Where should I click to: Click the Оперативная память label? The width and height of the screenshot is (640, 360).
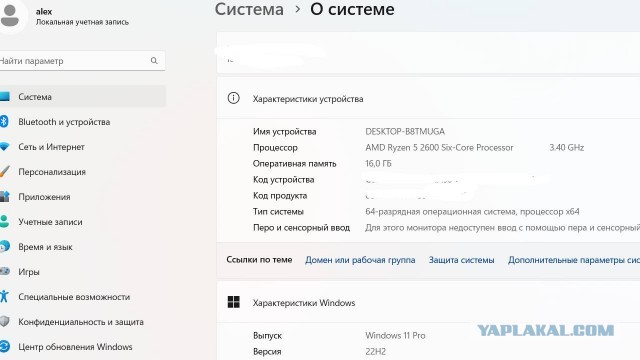click(295, 163)
